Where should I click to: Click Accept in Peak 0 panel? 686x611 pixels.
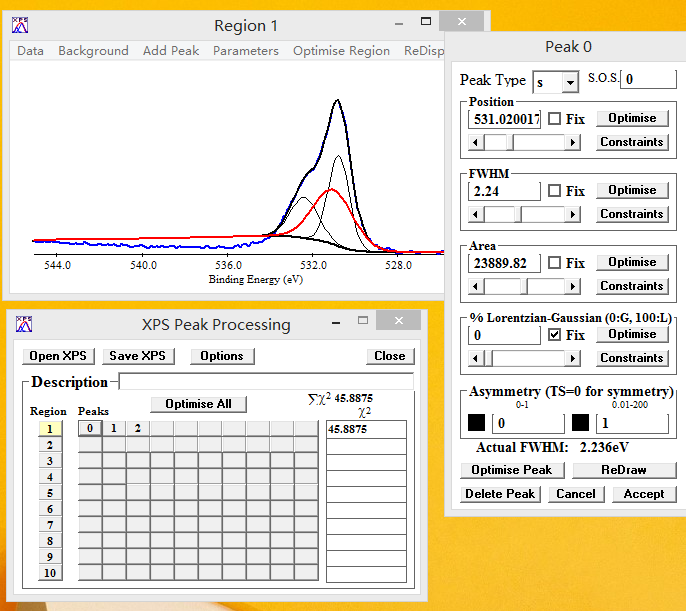(x=644, y=494)
